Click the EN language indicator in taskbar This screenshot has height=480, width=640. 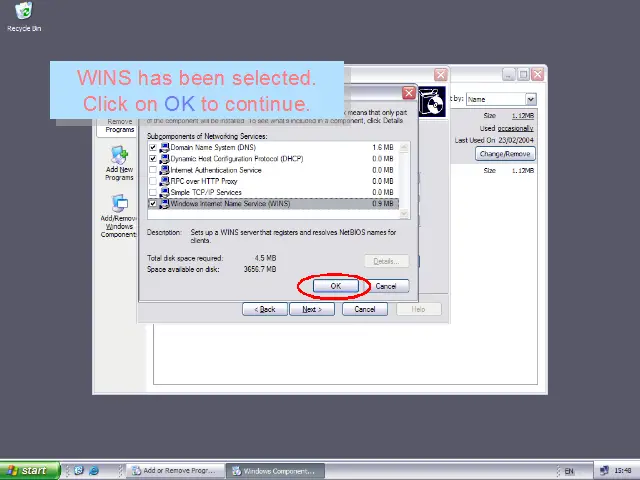point(569,471)
